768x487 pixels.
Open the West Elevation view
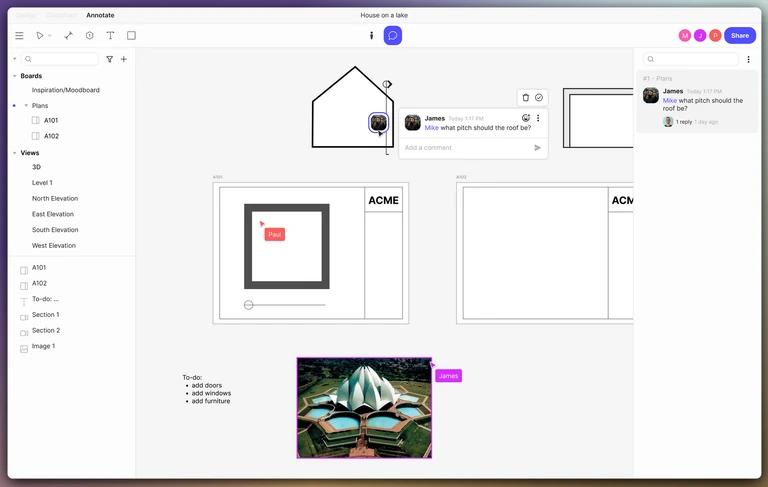pos(54,245)
